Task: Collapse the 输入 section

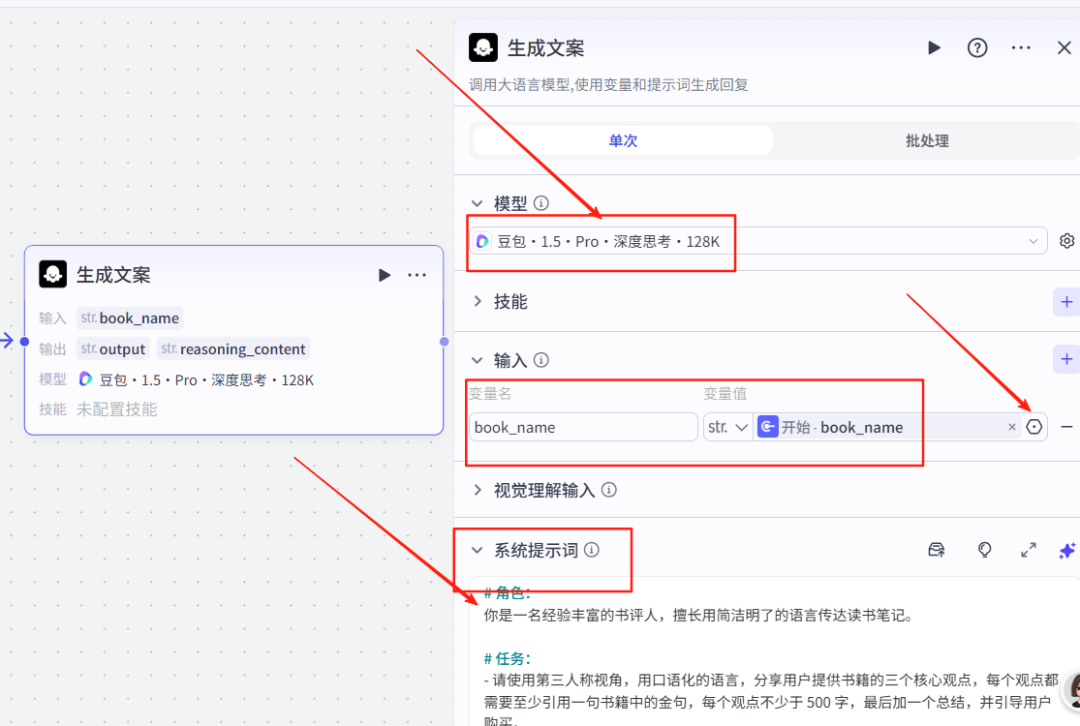Action: [x=477, y=360]
